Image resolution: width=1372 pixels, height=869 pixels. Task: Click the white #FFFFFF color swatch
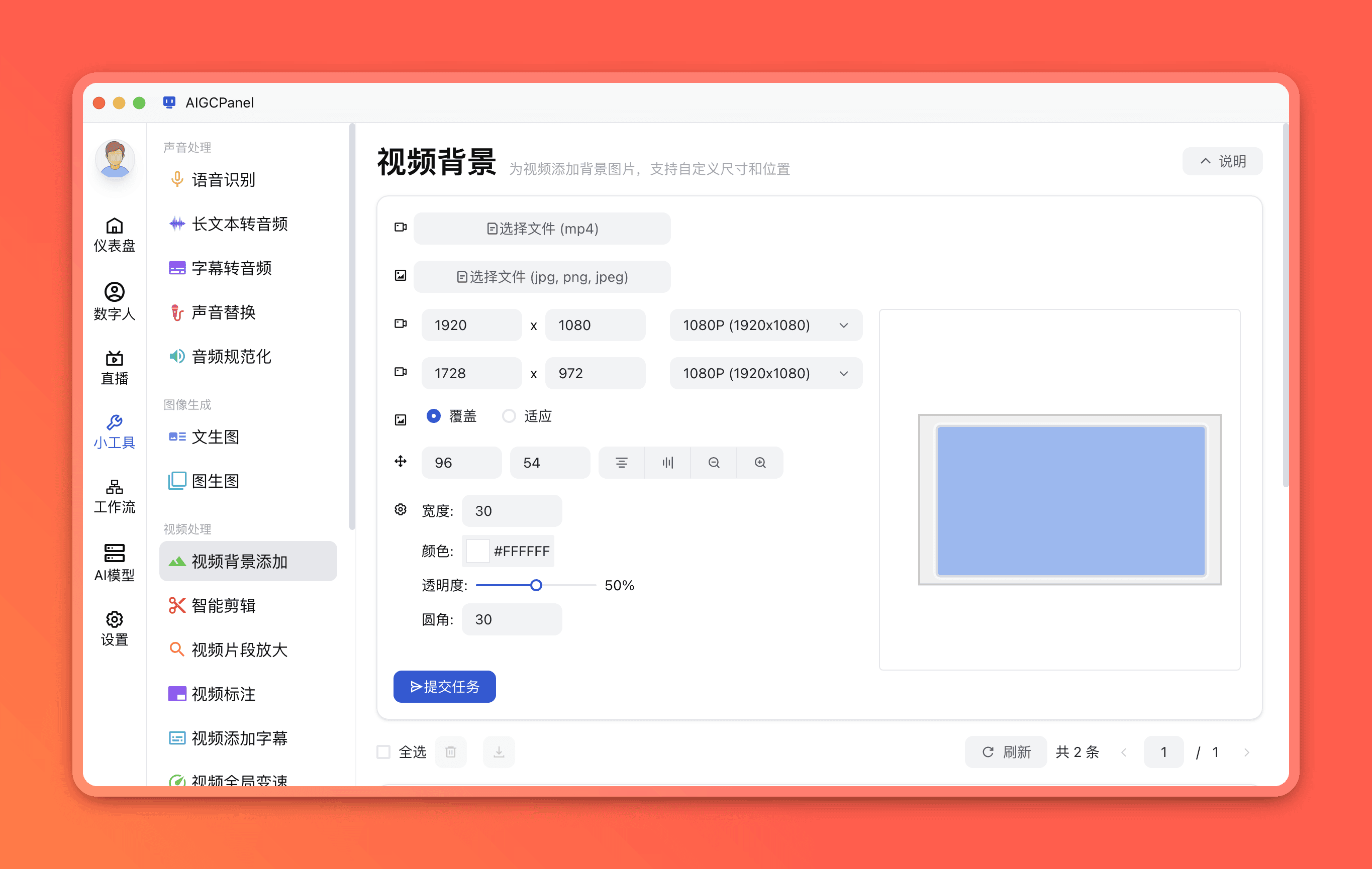point(477,551)
